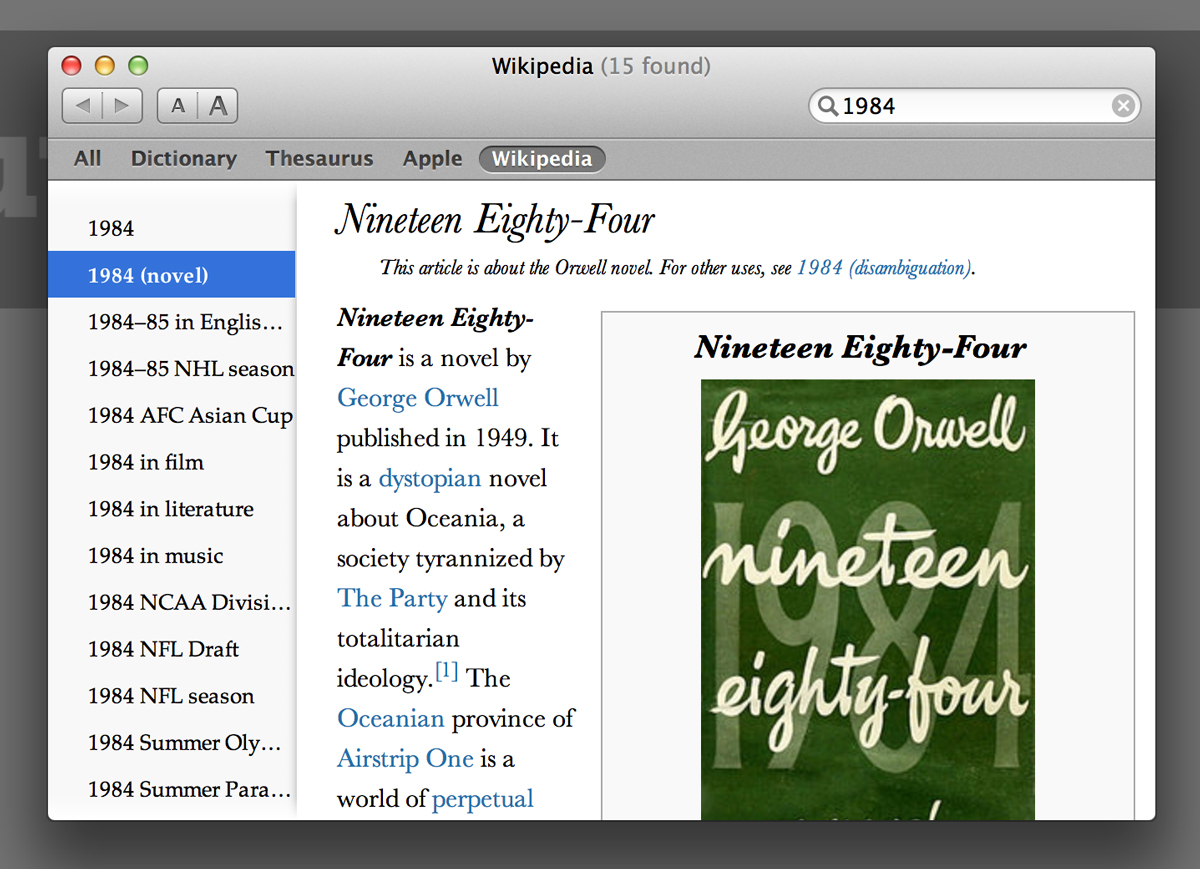Click the Nineteen Eighty-Four book cover image
The image size is (1200, 869).
tap(868, 600)
